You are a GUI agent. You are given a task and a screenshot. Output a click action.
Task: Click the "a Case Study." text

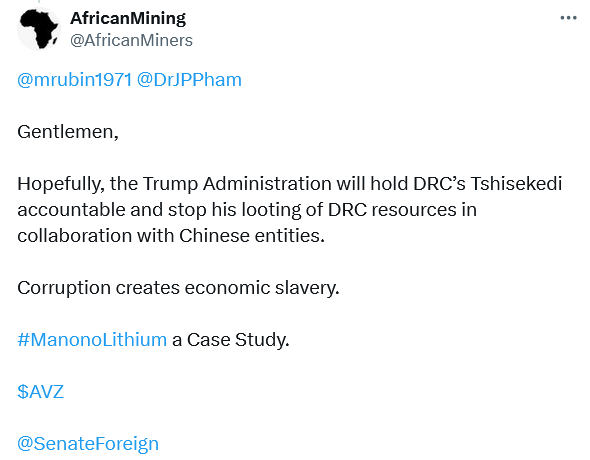(x=231, y=340)
